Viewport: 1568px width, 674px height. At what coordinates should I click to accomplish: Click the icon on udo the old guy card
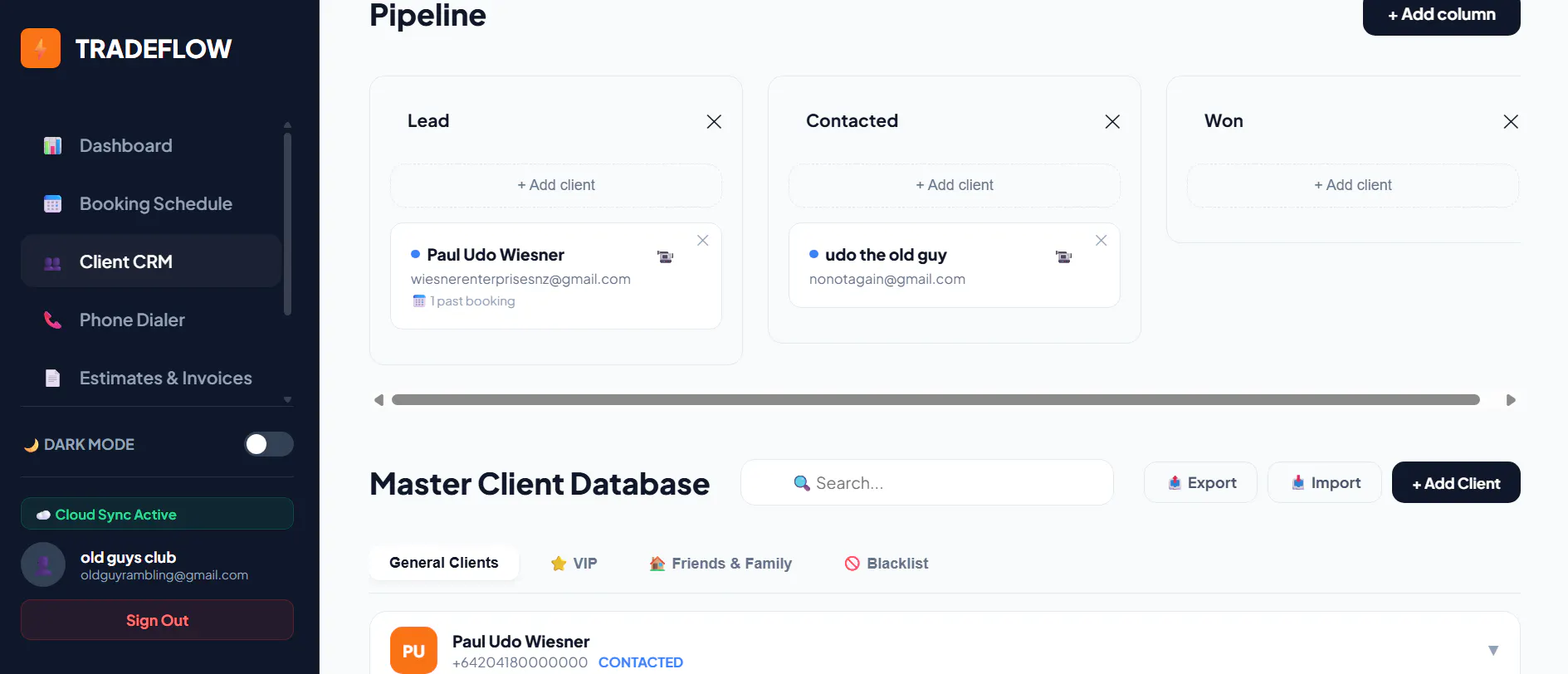[1063, 256]
